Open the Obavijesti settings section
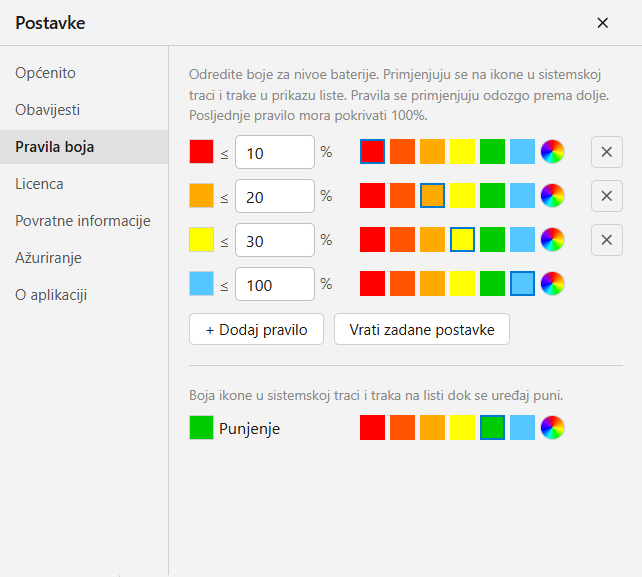Viewport: 642px width, 577px height. click(84, 110)
